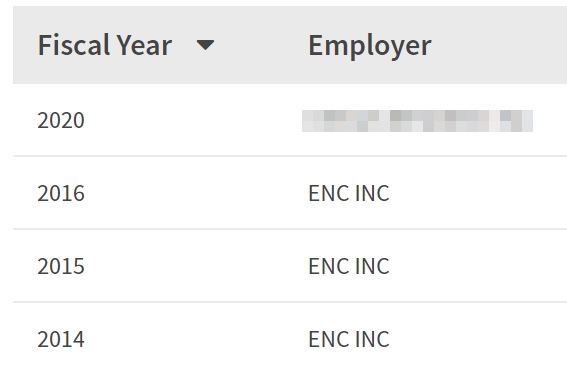Click empty space right of 2014 ENC INC
The width and height of the screenshot is (567, 381).
pyautogui.click(x=477, y=339)
